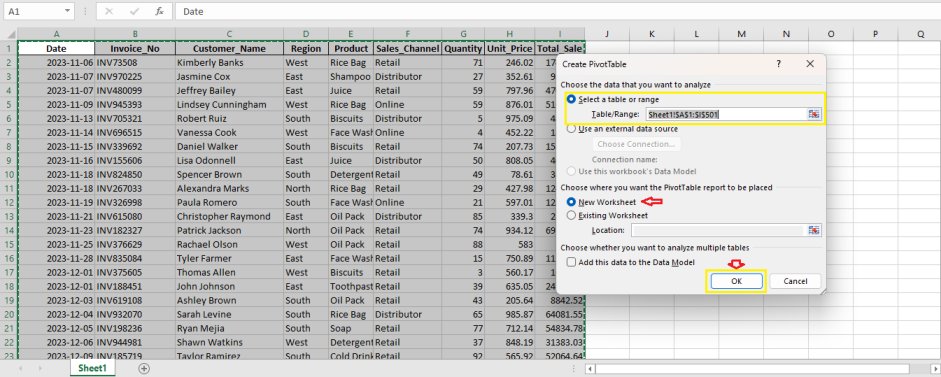Click the Location range selector icon

pyautogui.click(x=814, y=230)
